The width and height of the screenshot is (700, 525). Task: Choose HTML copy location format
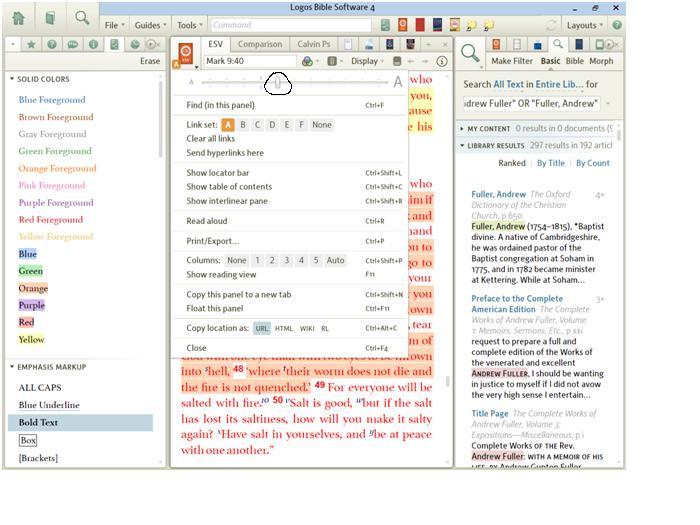(284, 328)
